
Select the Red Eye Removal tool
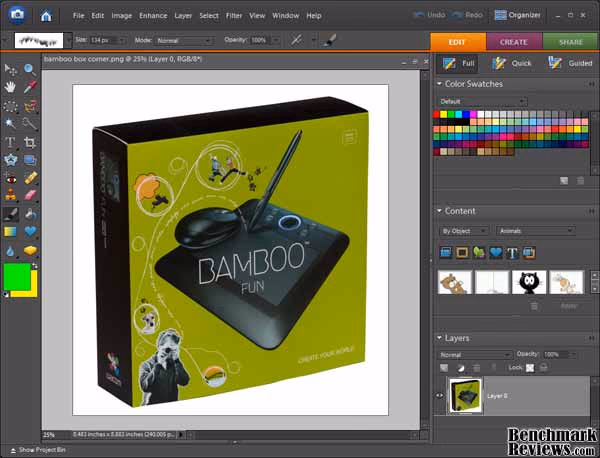click(10, 178)
